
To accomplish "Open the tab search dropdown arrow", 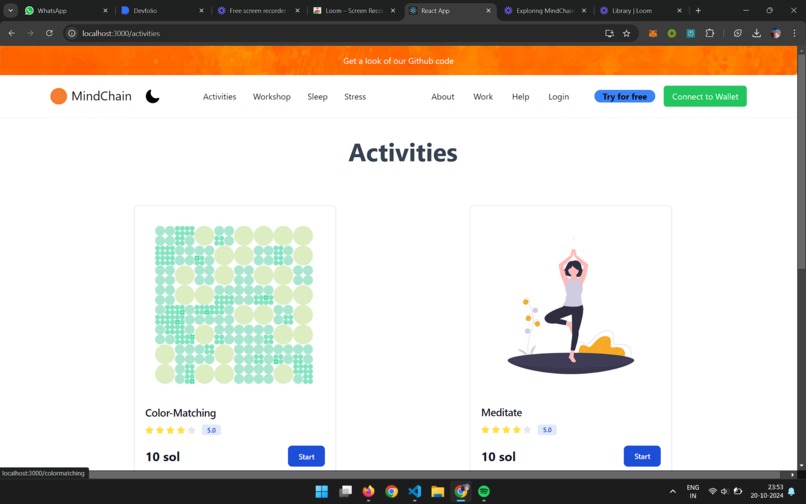I will [x=10, y=10].
